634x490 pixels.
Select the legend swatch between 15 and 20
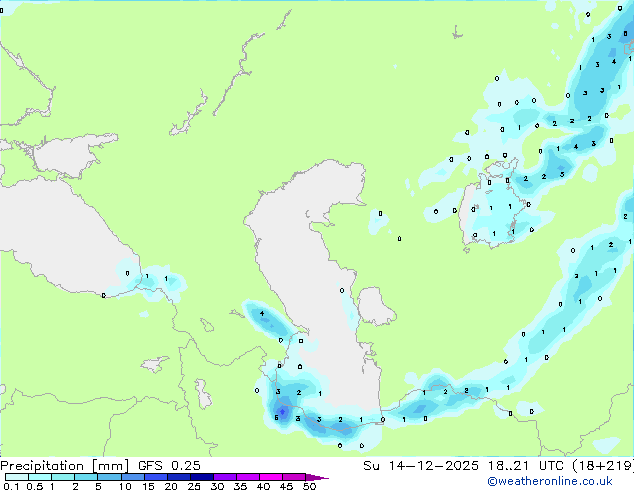(x=156, y=477)
